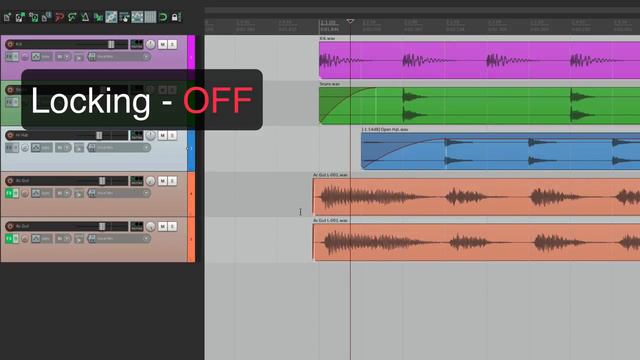This screenshot has width=640, height=360.
Task: Toggle Snap in the toolbar
Action: [x=163, y=17]
